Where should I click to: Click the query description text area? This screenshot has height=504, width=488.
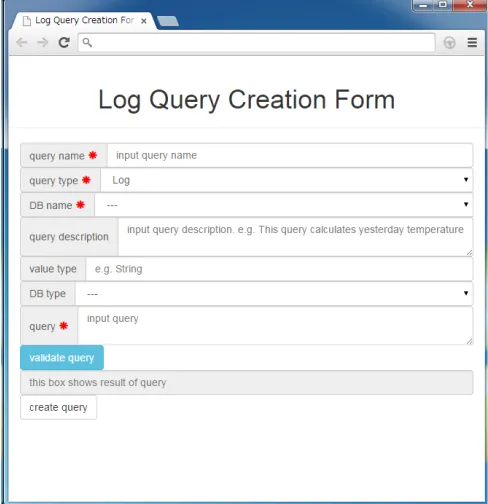(x=295, y=237)
